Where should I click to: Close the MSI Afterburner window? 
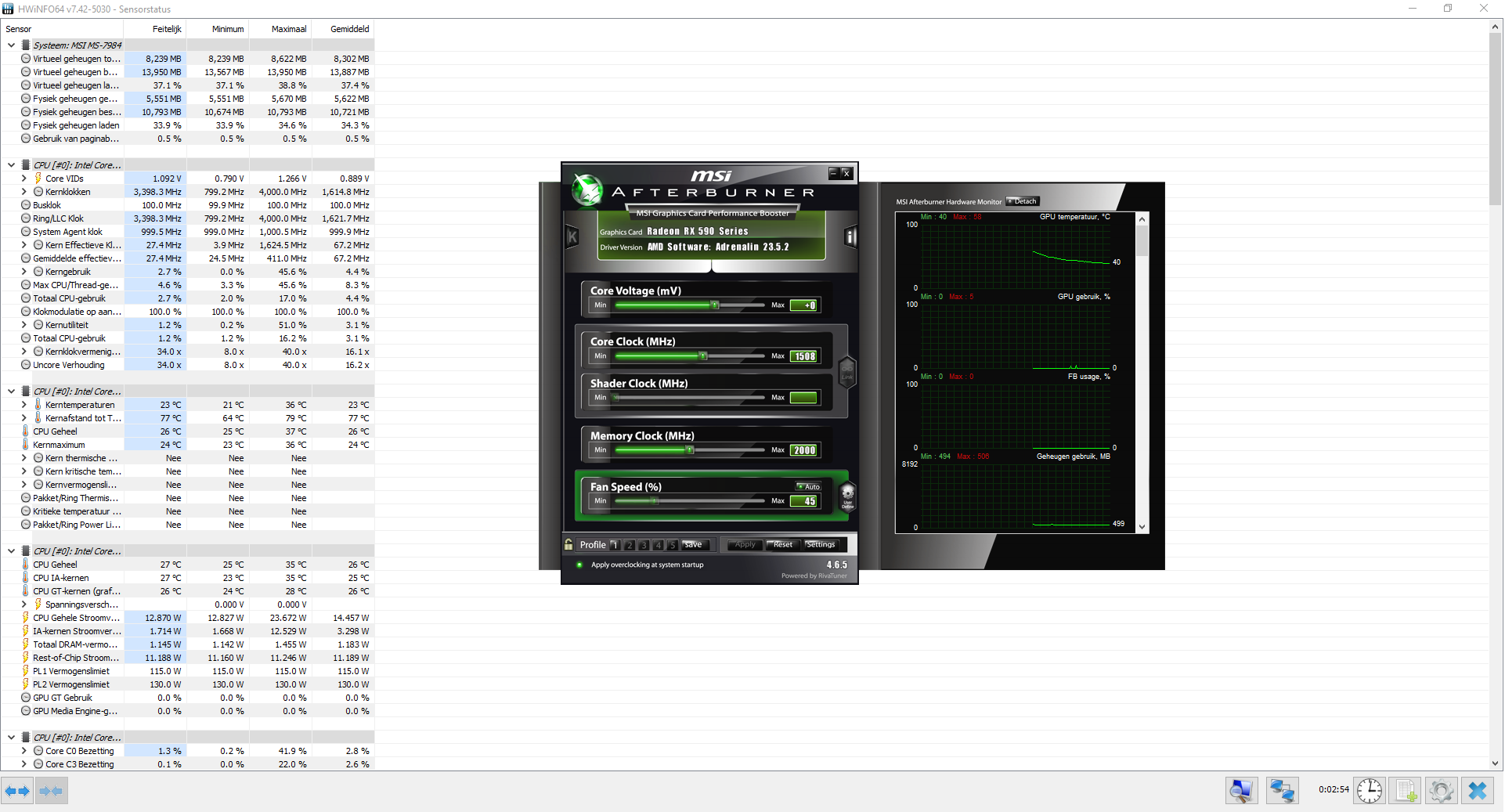point(846,173)
